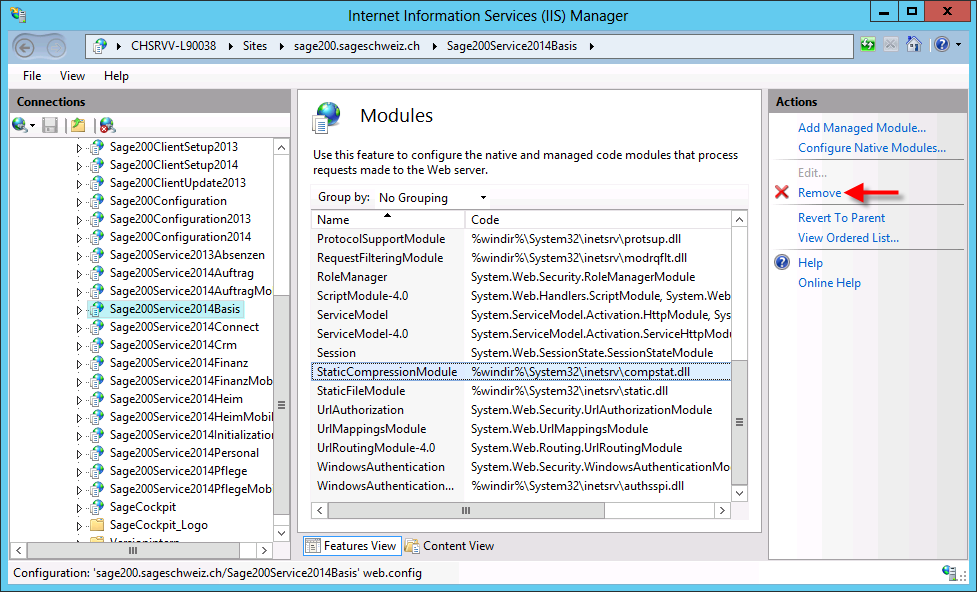Select the Session module row
This screenshot has height=592, width=977.
point(521,353)
